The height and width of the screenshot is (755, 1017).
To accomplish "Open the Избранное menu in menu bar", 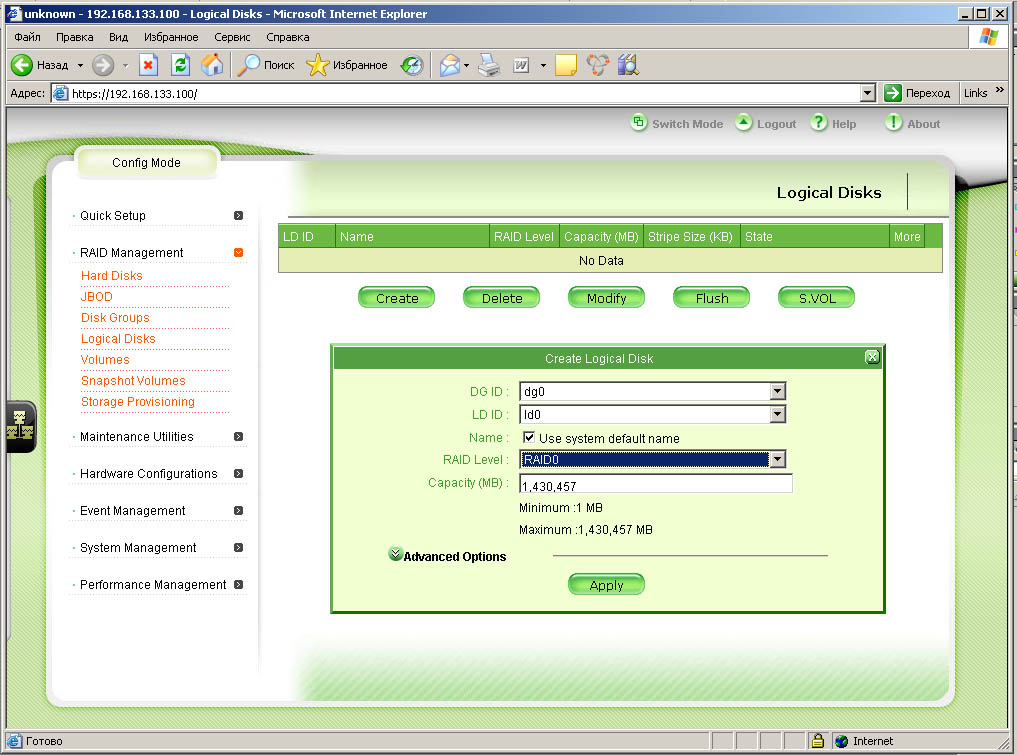I will 171,37.
